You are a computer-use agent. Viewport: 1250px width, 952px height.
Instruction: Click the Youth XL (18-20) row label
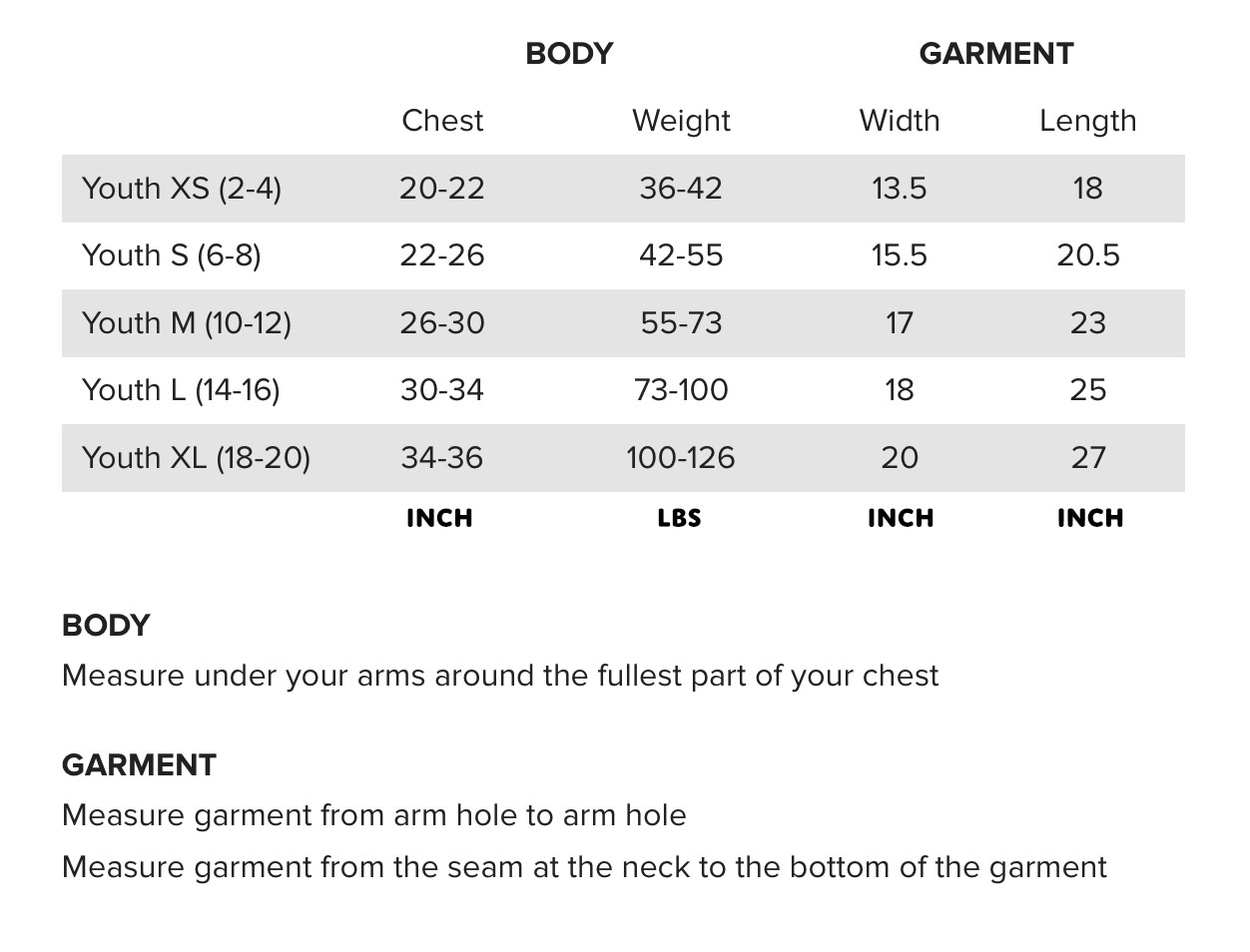click(x=196, y=458)
